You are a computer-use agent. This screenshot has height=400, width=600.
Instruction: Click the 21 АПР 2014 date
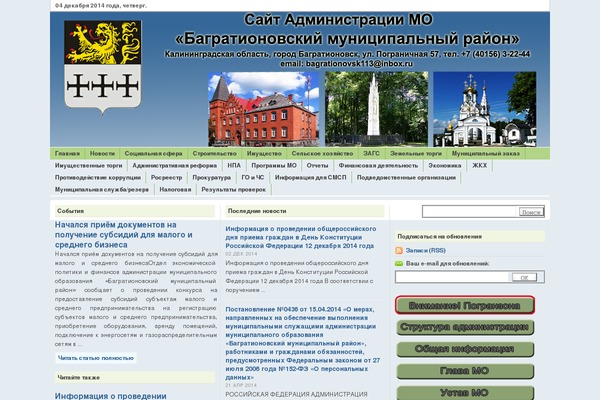[241, 385]
